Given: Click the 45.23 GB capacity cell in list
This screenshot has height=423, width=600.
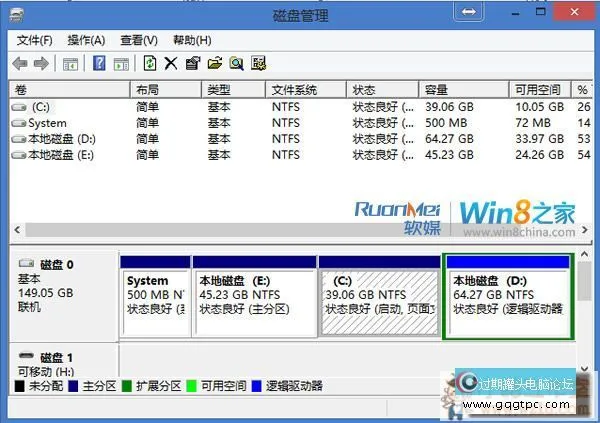Looking at the screenshot, I should click(450, 155).
